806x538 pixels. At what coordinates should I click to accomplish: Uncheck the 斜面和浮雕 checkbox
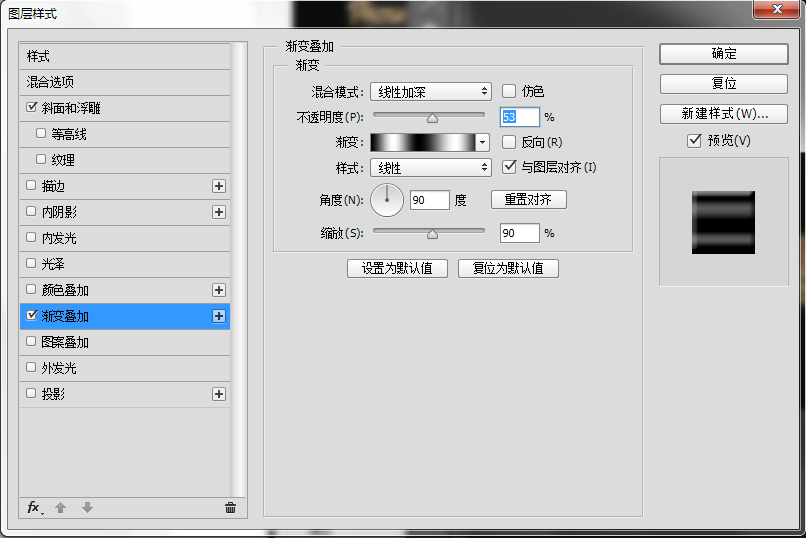tap(32, 107)
